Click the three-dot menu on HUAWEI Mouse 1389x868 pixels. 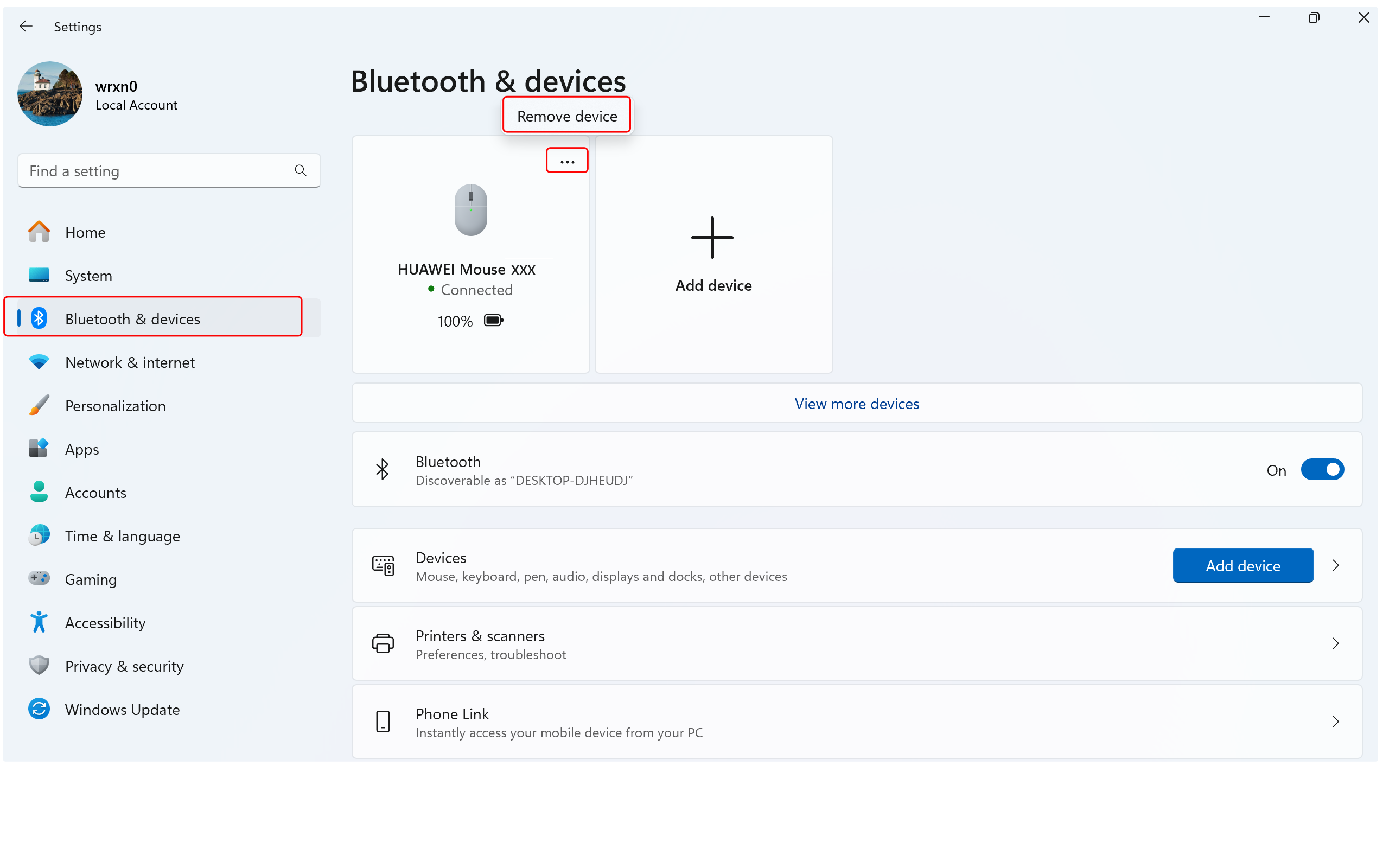coord(567,161)
